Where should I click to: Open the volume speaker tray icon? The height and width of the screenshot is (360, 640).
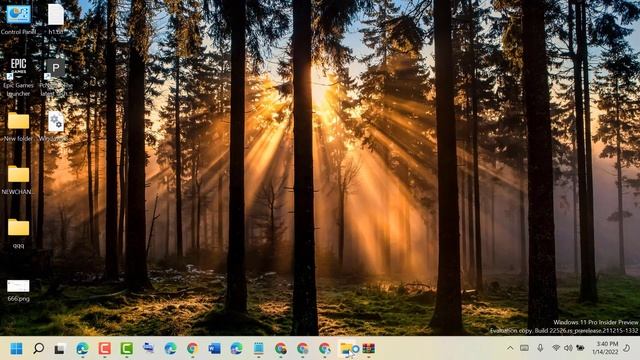click(568, 348)
